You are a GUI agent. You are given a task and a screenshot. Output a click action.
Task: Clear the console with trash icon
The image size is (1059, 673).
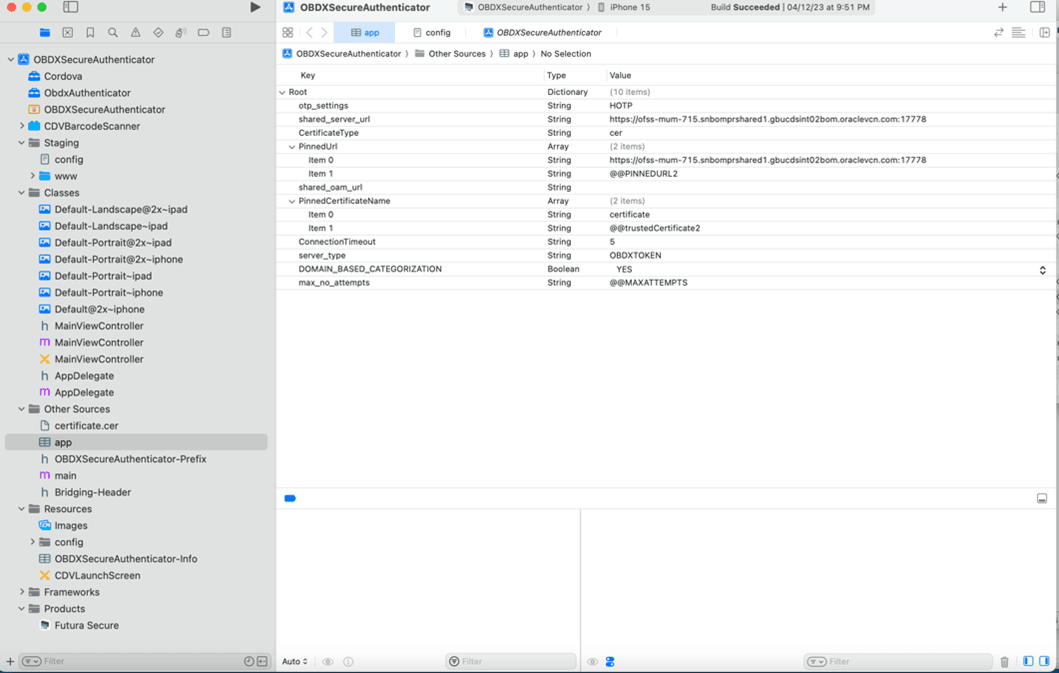coord(1004,662)
